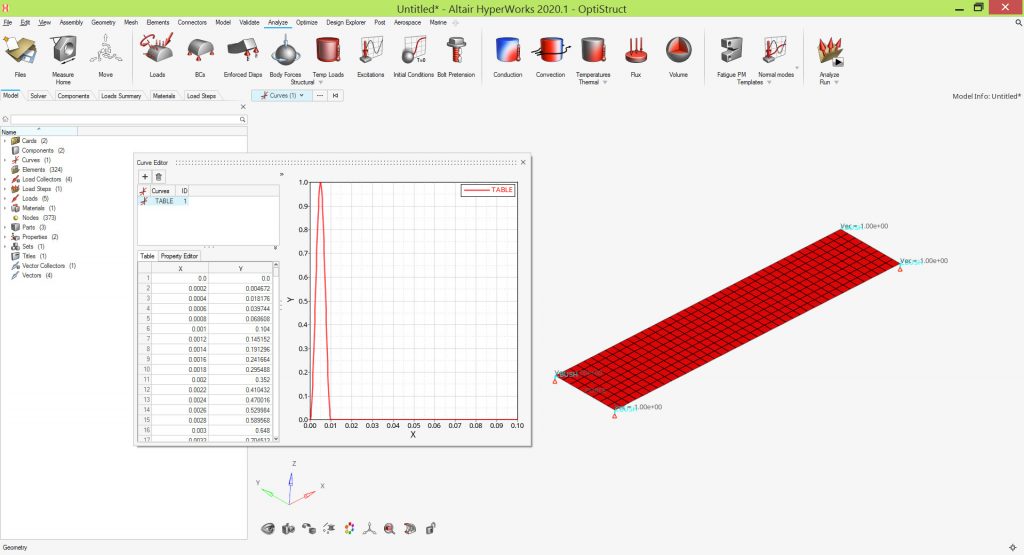Close the model browser panel
The image size is (1024, 555).
(x=243, y=107)
